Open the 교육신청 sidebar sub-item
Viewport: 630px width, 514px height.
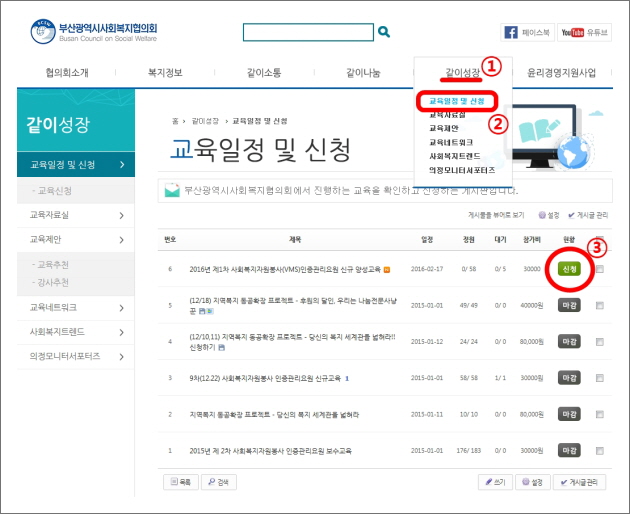click(55, 190)
